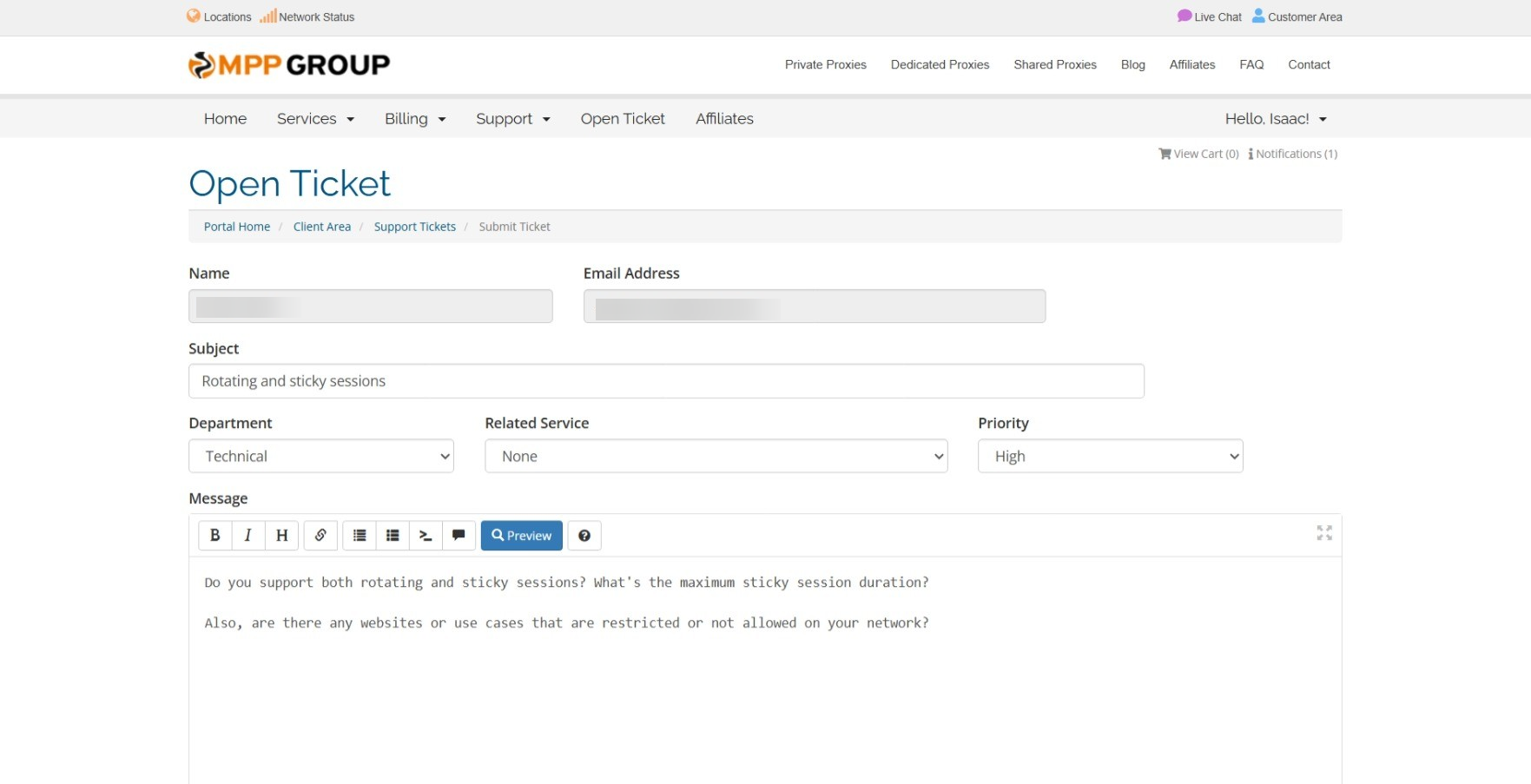Visit the Blog link
The height and width of the screenshot is (784, 1531).
(x=1133, y=65)
